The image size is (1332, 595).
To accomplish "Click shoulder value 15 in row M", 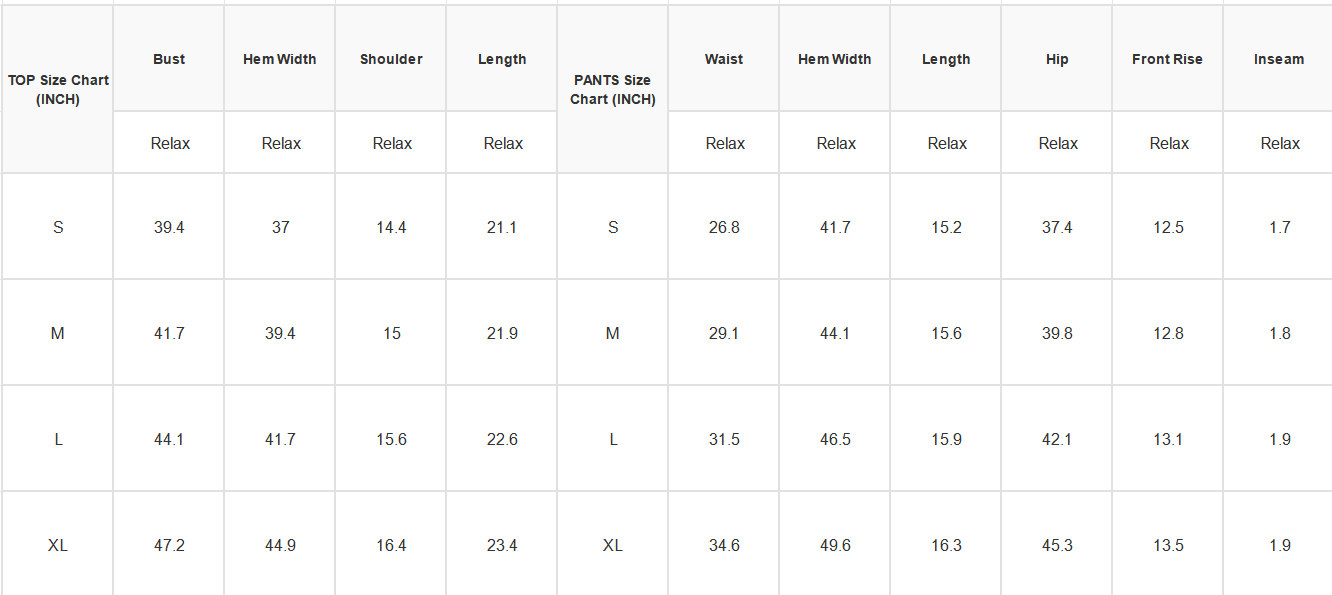I will (391, 333).
